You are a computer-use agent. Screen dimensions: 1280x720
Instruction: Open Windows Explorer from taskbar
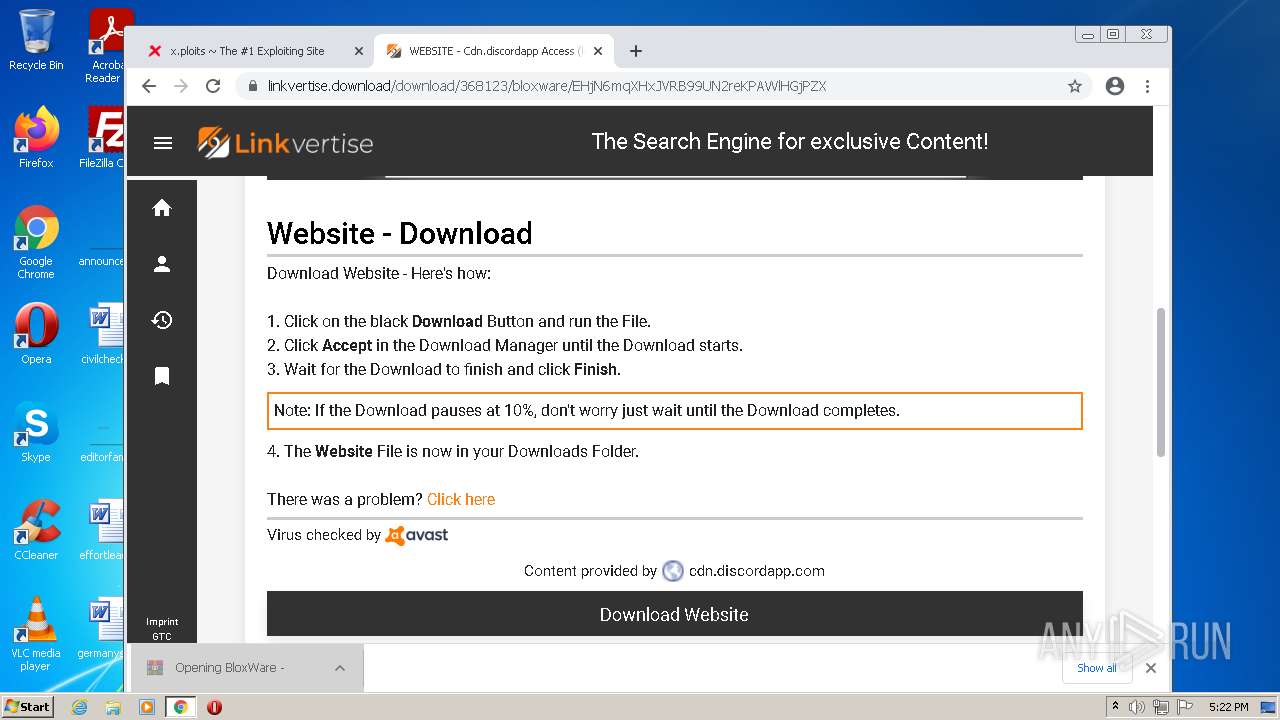(x=113, y=707)
